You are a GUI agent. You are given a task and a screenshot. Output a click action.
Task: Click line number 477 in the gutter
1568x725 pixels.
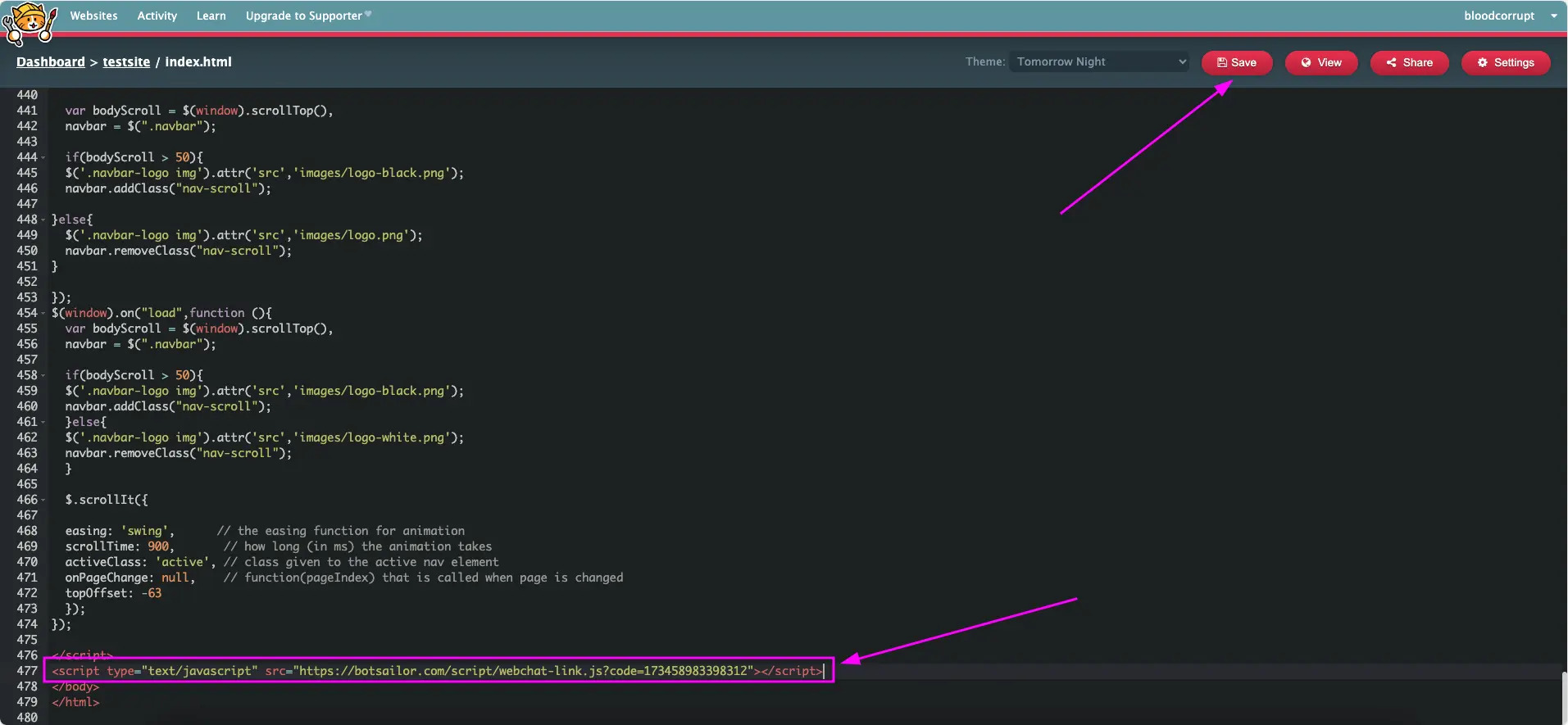[27, 671]
